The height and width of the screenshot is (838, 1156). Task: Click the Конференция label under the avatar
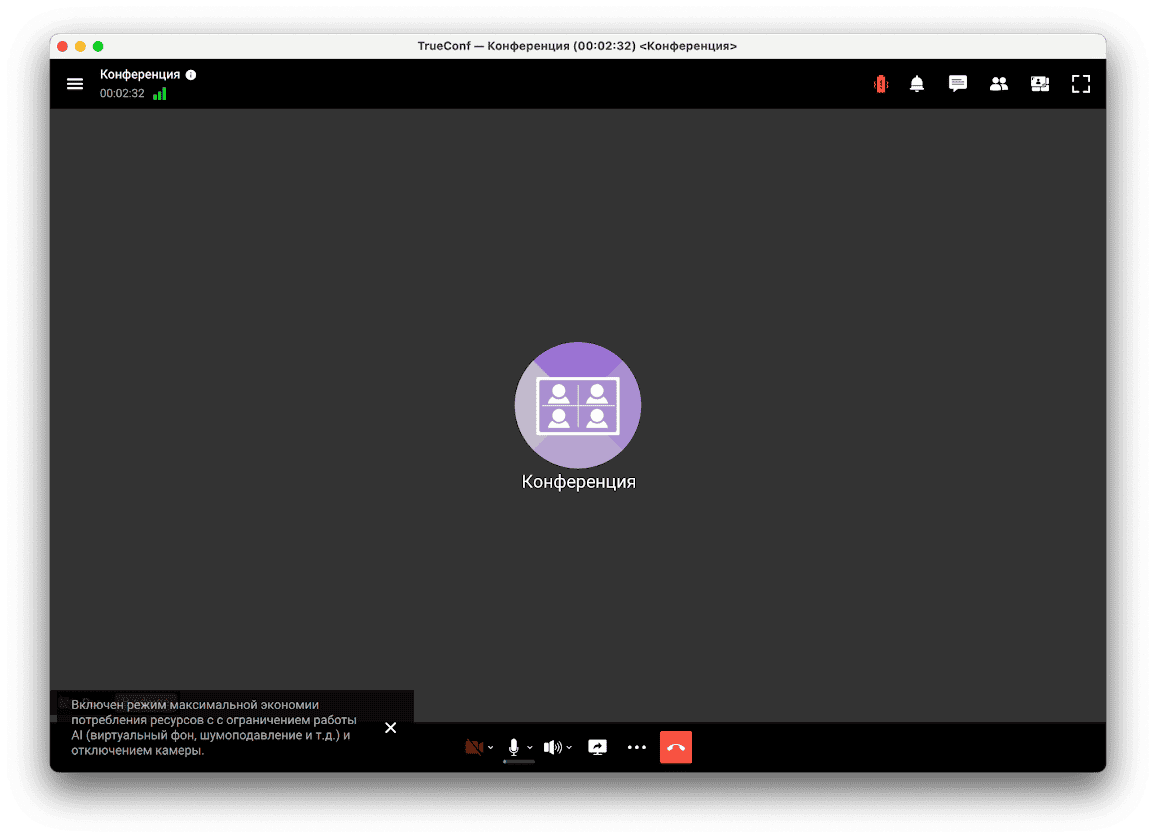pos(579,482)
